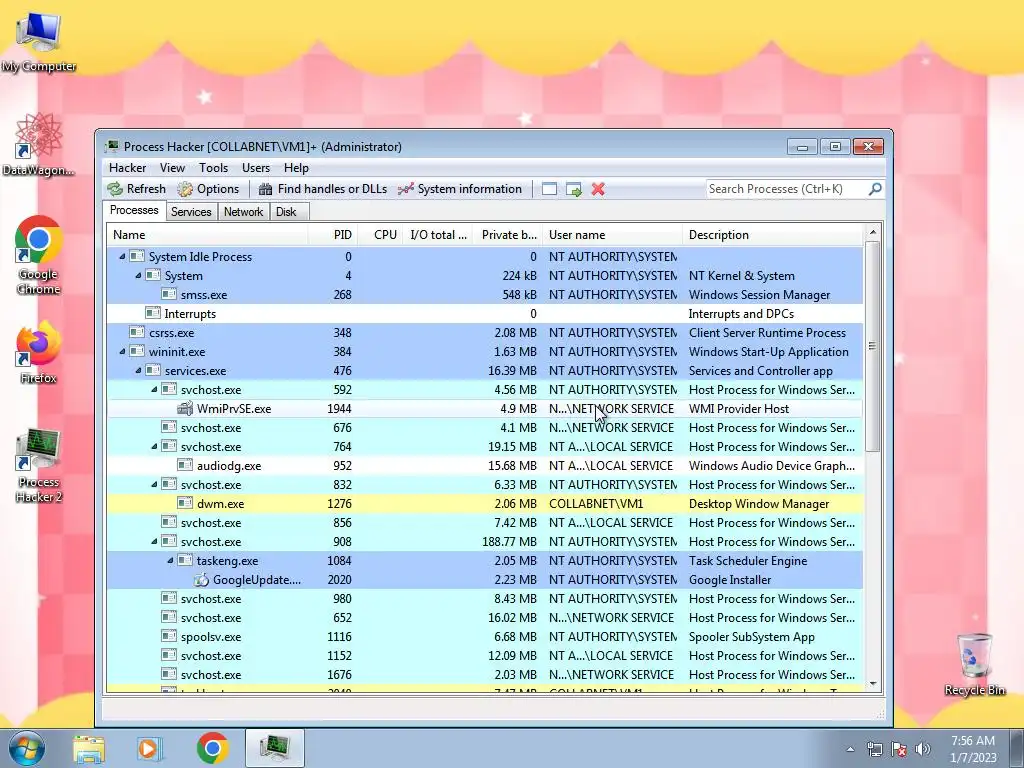Screen dimensions: 1024x768
Task: Open Find handles or DLLs
Action: [x=323, y=189]
